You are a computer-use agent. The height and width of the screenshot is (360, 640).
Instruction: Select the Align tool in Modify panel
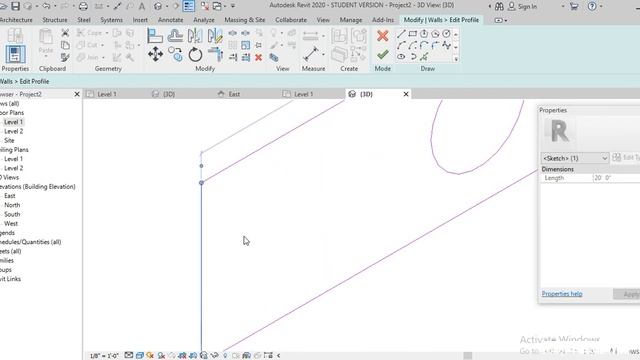tap(155, 36)
